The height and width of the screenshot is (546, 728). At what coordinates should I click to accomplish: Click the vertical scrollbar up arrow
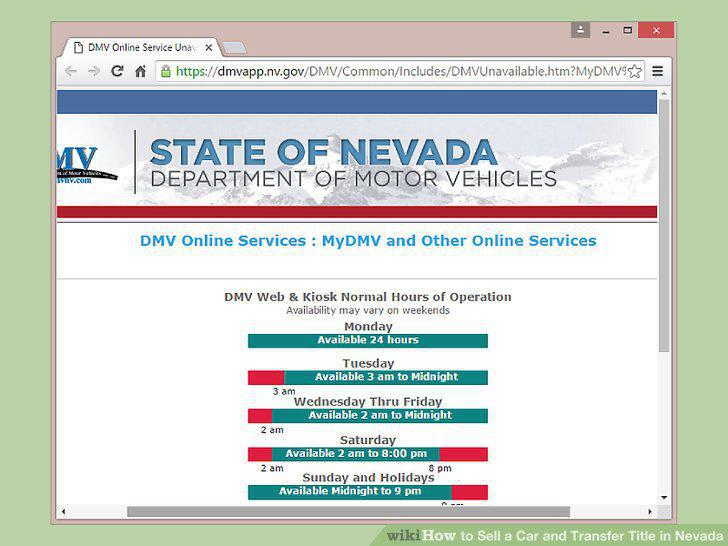pyautogui.click(x=664, y=94)
